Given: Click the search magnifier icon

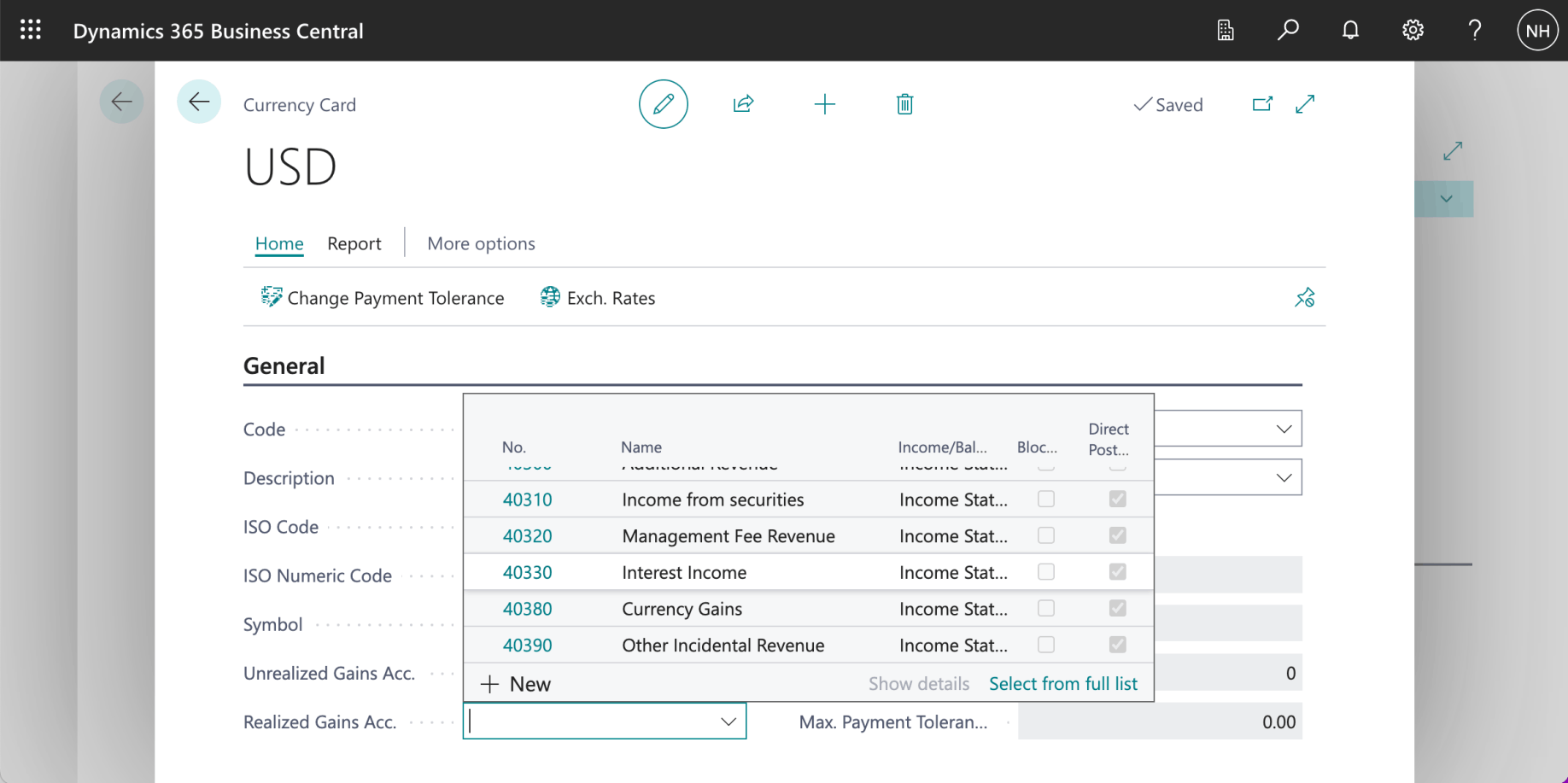Looking at the screenshot, I should 1288,31.
